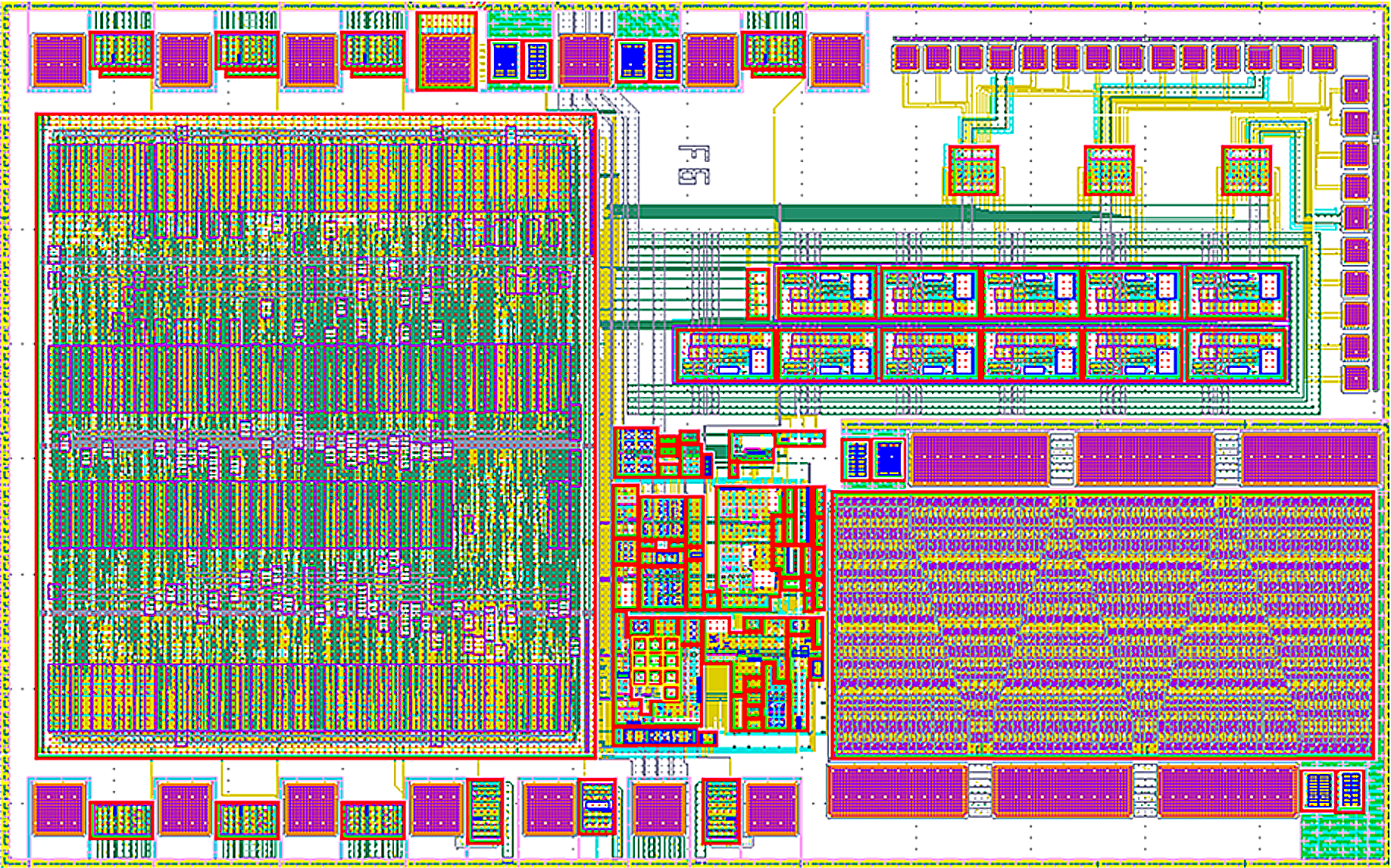The width and height of the screenshot is (1391, 868).
Task: Select the red-bordered bond pad in the top row
Action: click(446, 52)
